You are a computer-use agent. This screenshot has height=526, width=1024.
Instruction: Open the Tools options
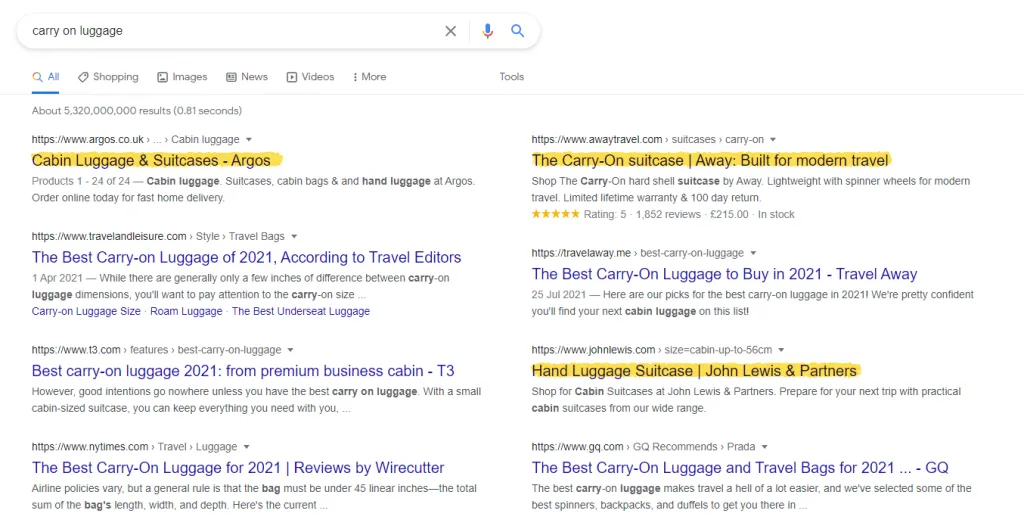click(511, 77)
